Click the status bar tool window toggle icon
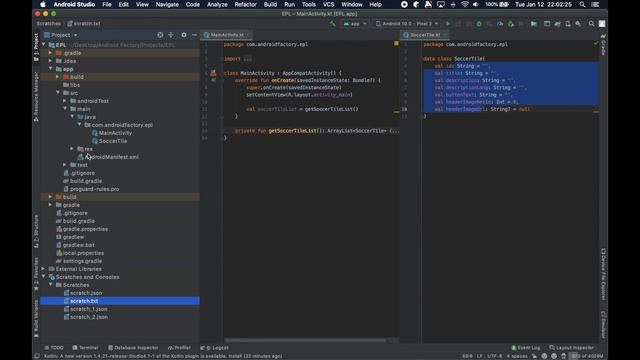 pos(37,356)
